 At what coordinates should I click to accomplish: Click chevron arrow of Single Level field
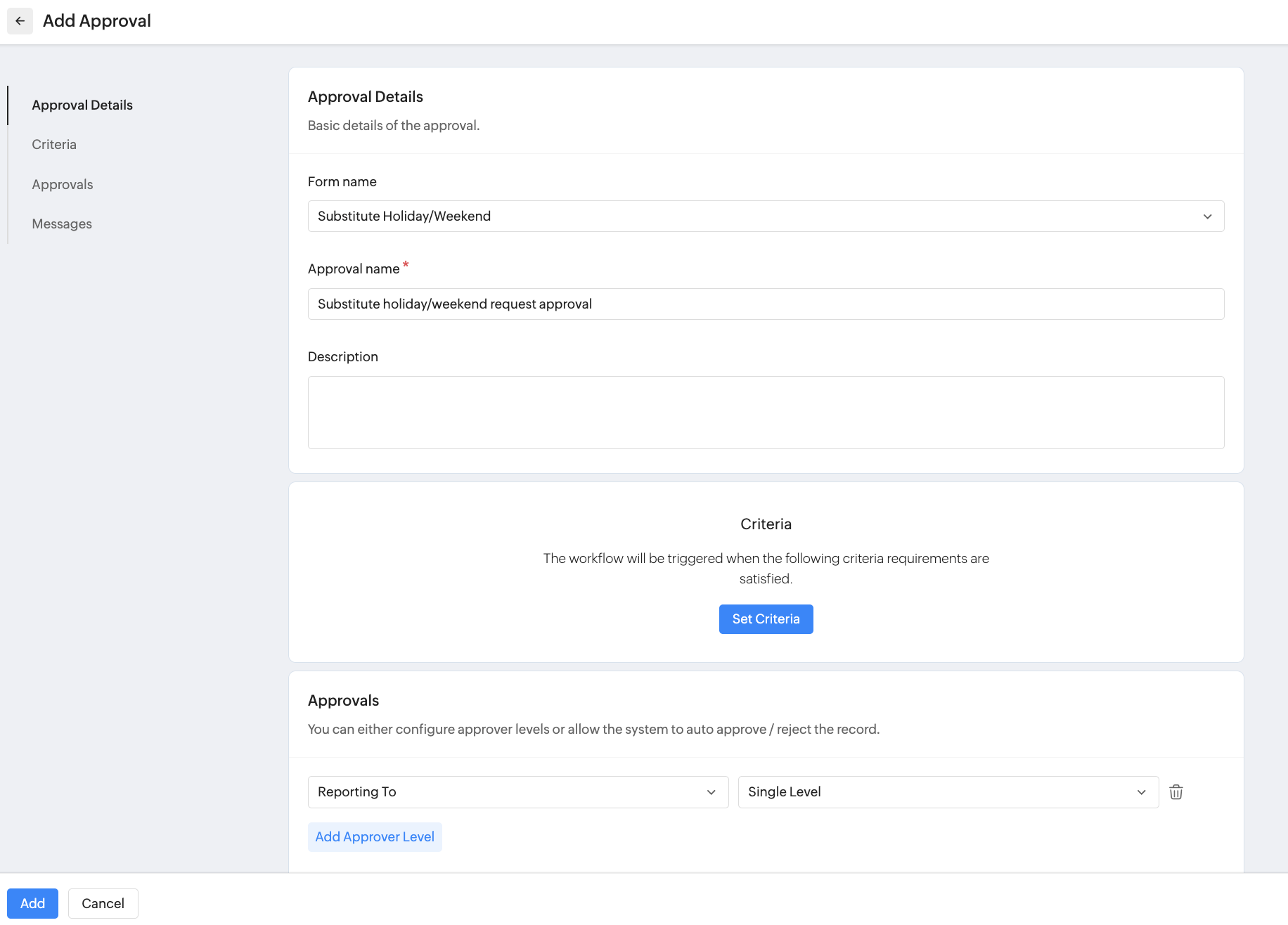(x=1141, y=792)
